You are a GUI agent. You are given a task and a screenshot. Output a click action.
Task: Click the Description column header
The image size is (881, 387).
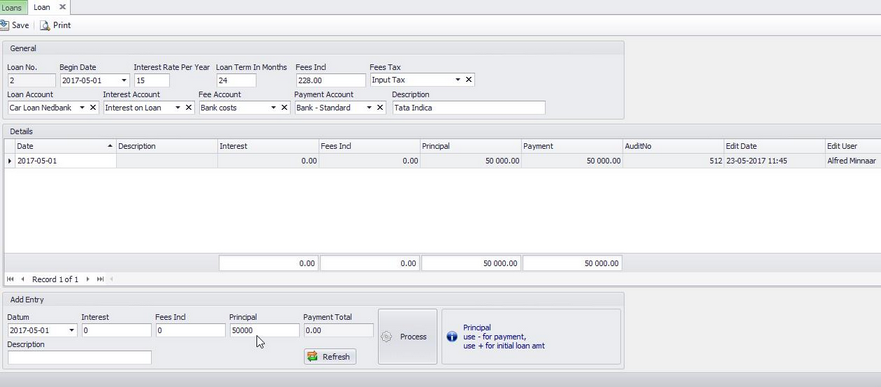tap(167, 146)
